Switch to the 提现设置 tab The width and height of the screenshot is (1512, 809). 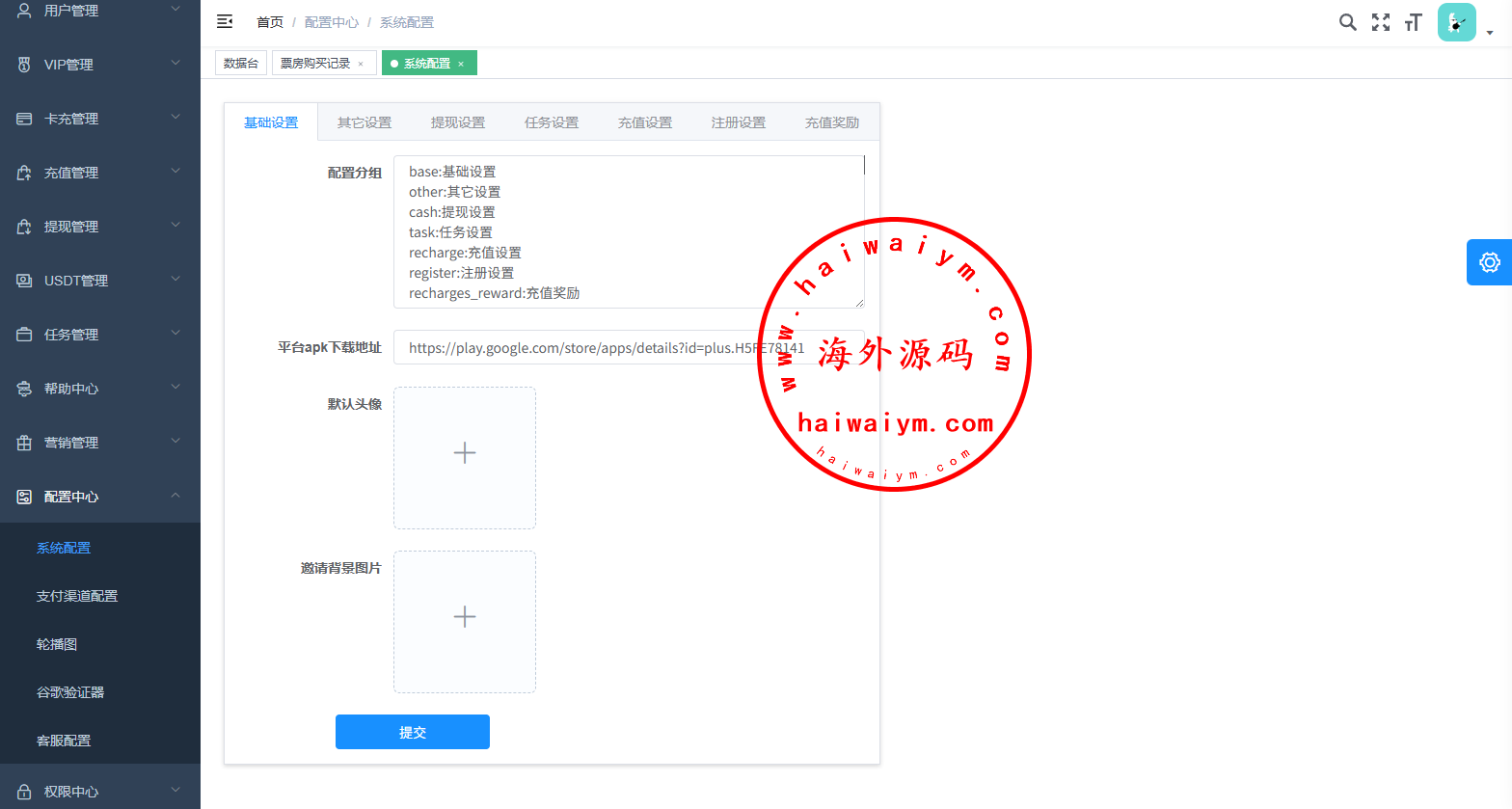click(x=458, y=122)
